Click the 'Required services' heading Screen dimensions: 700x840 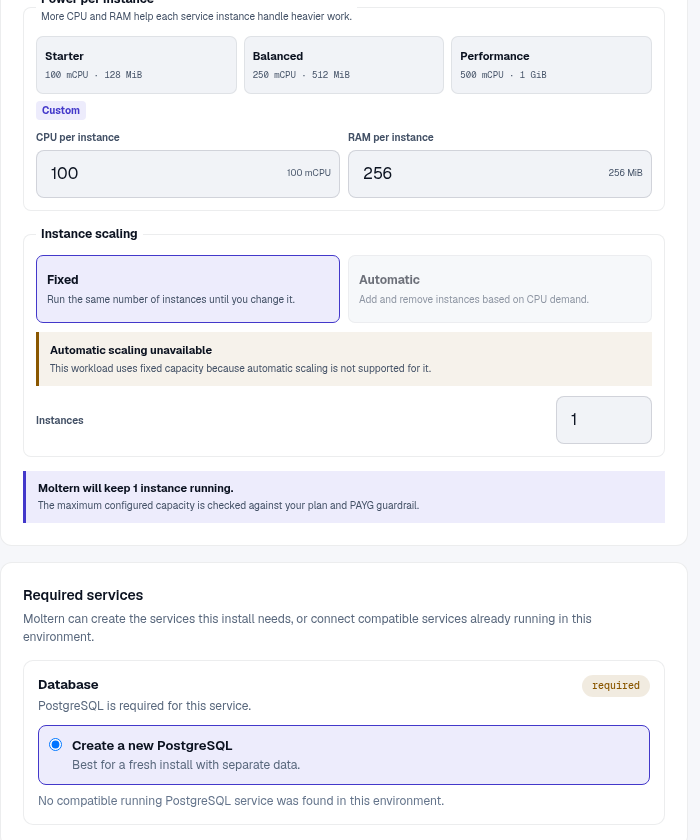[x=83, y=595]
